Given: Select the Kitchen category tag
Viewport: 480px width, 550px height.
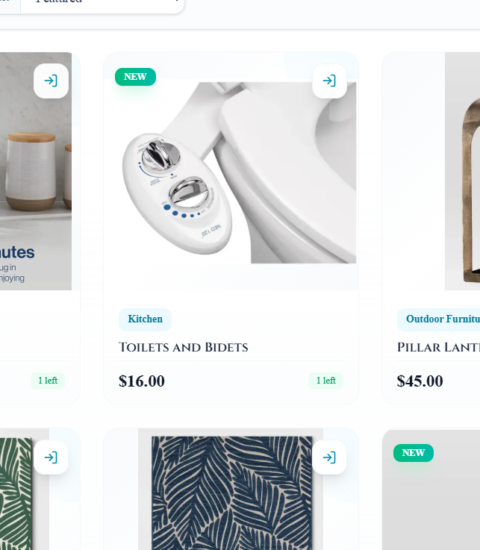Looking at the screenshot, I should tap(145, 319).
